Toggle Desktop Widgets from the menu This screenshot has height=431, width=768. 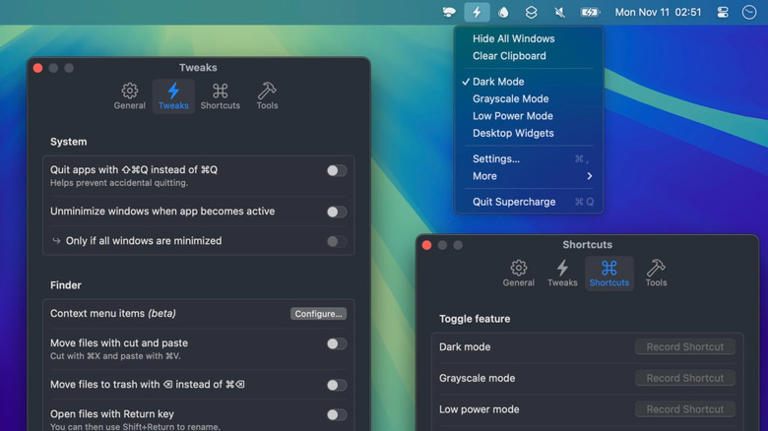pyautogui.click(x=529, y=133)
